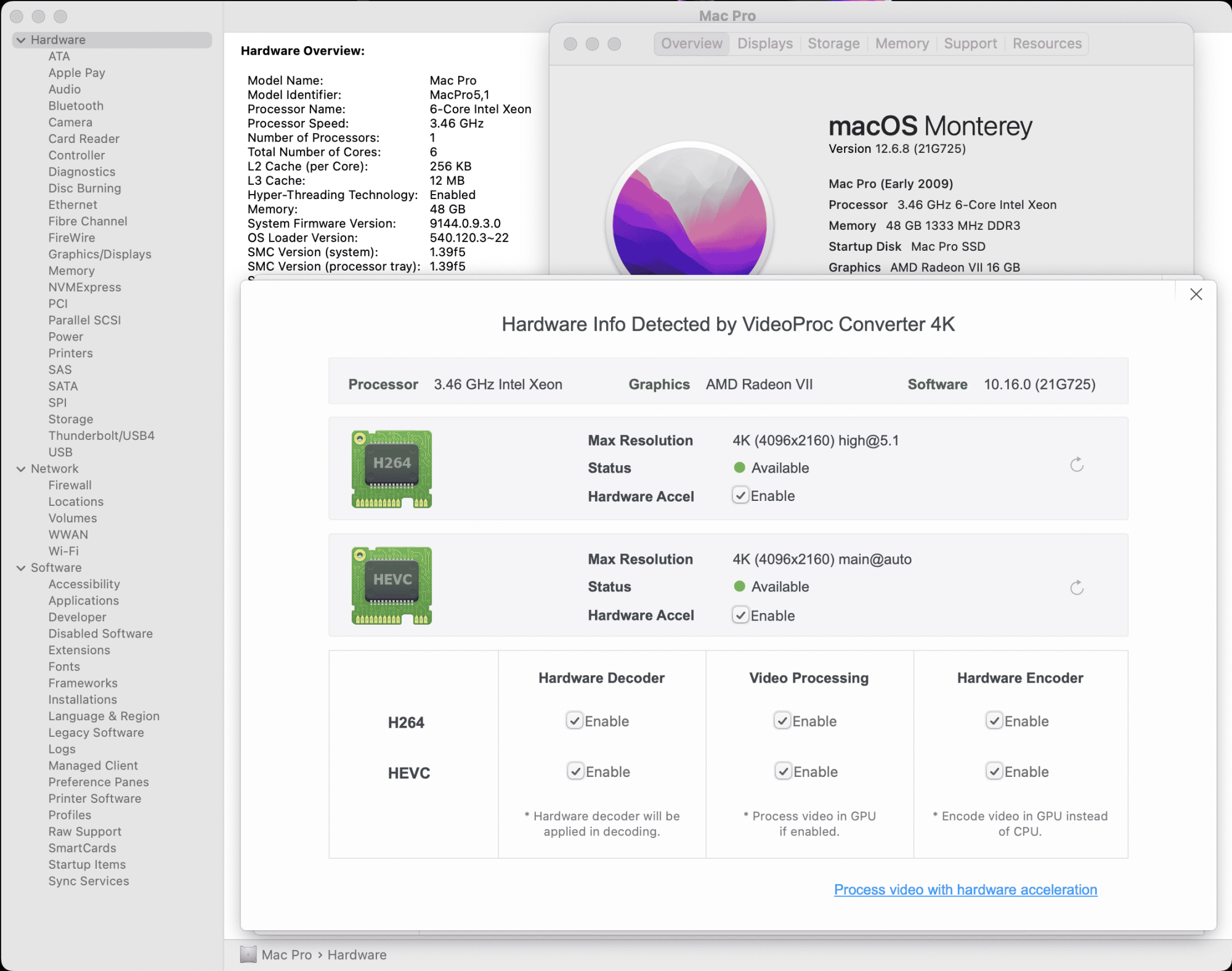Select the Memory tab in About This Mac

[x=900, y=43]
